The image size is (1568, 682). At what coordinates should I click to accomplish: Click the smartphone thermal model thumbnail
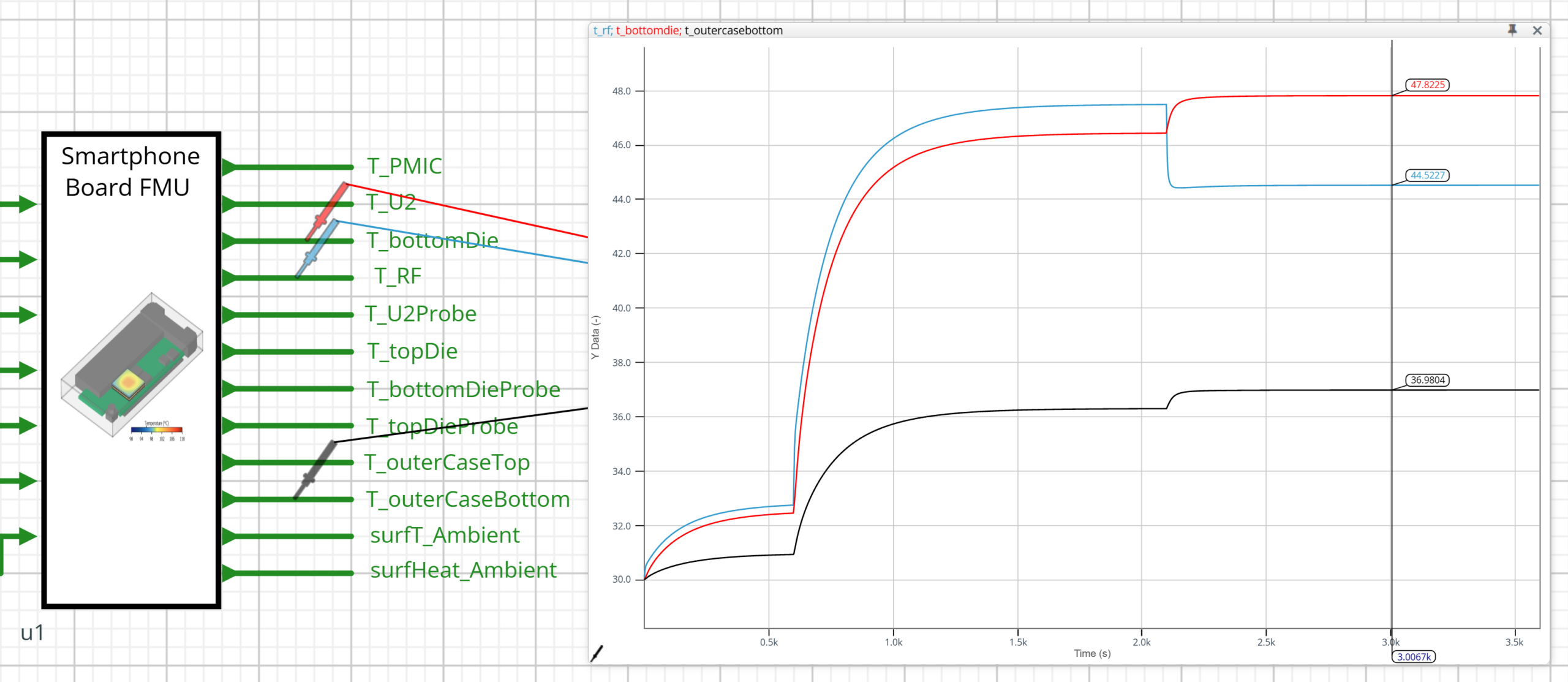coord(132,366)
